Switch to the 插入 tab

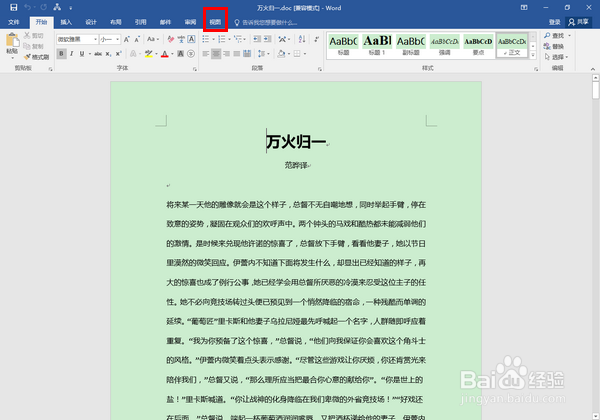(x=66, y=22)
